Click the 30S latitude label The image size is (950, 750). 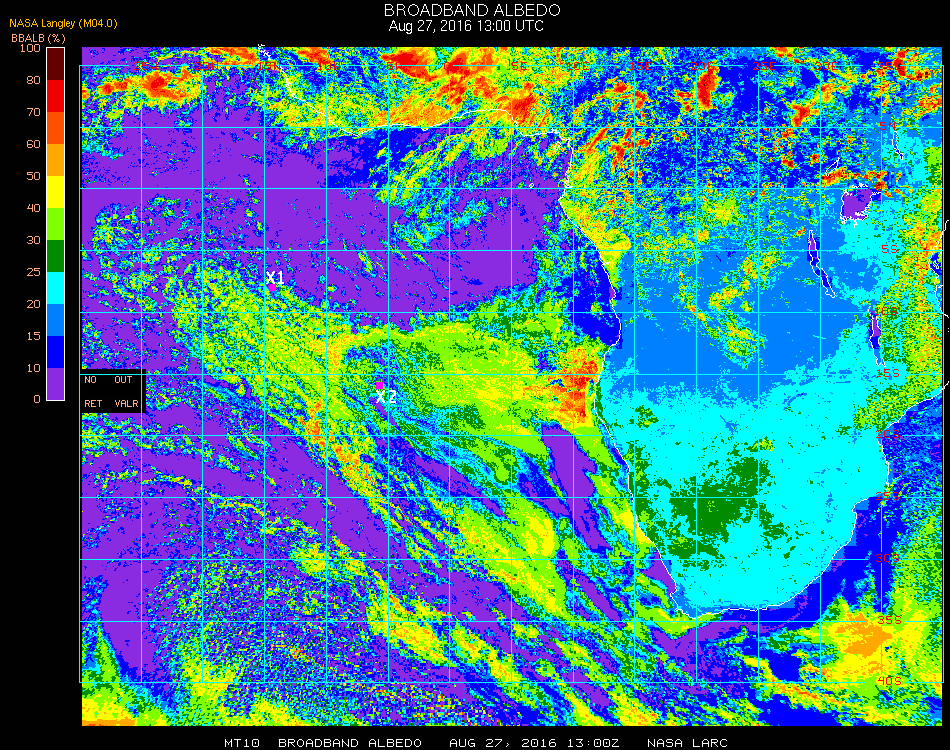click(x=888, y=558)
